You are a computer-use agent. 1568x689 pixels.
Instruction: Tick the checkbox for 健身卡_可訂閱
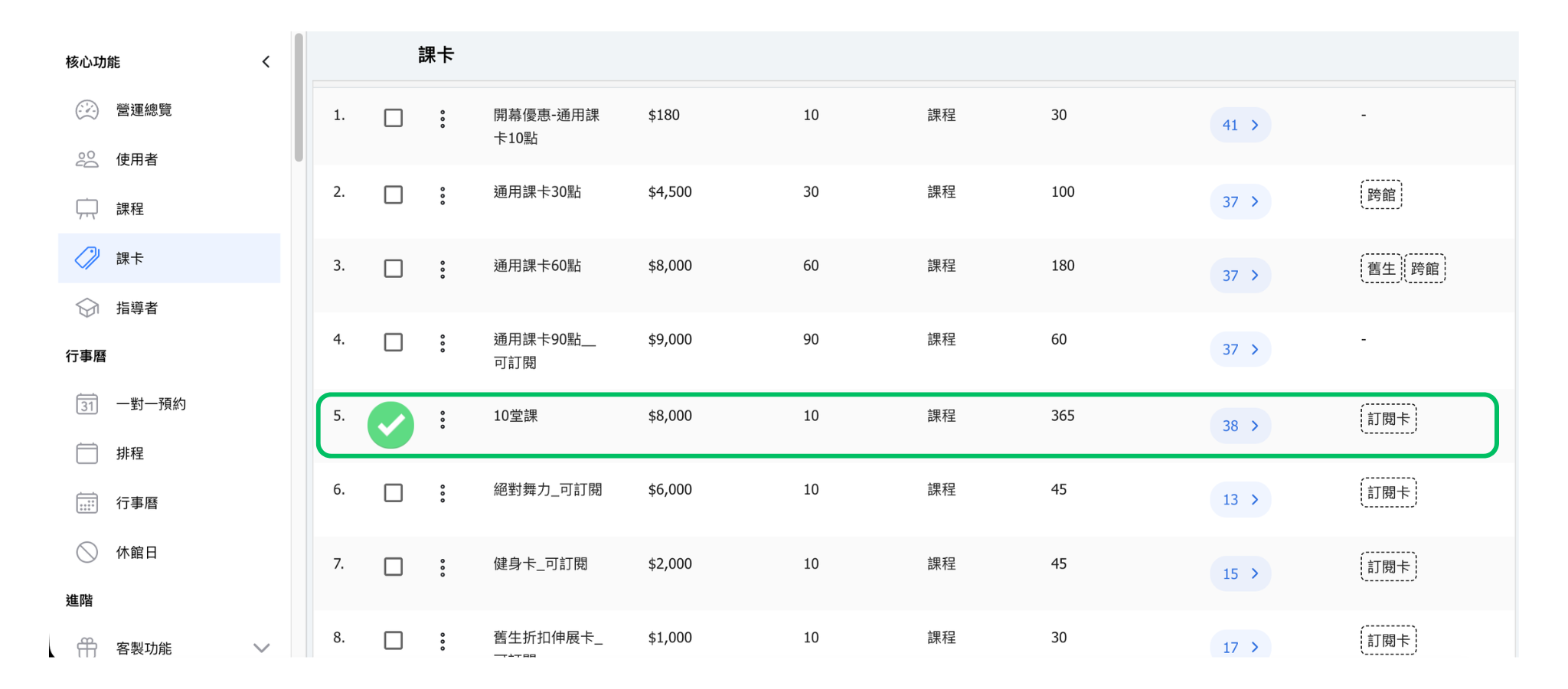(394, 567)
